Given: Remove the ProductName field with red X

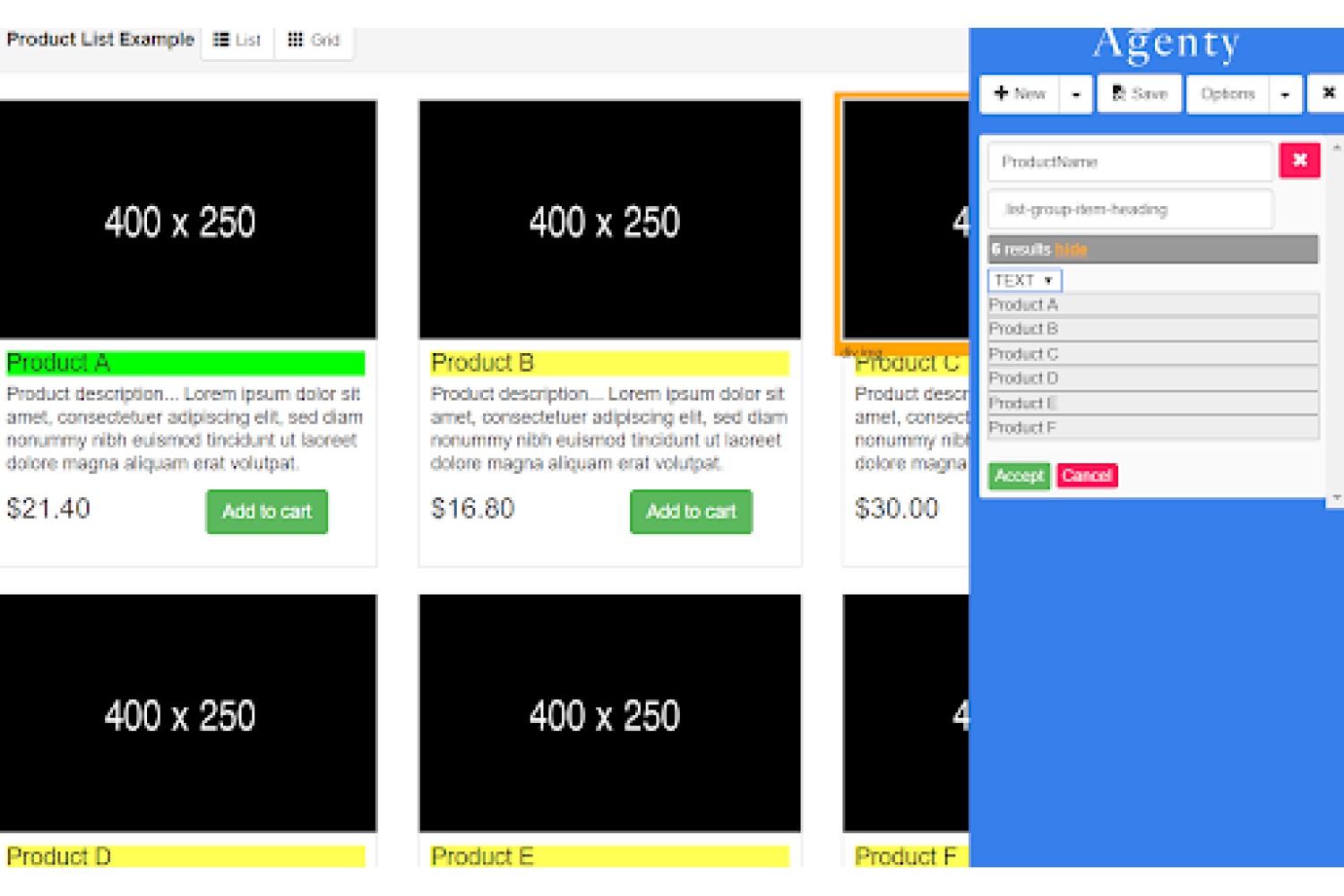Looking at the screenshot, I should (1300, 160).
